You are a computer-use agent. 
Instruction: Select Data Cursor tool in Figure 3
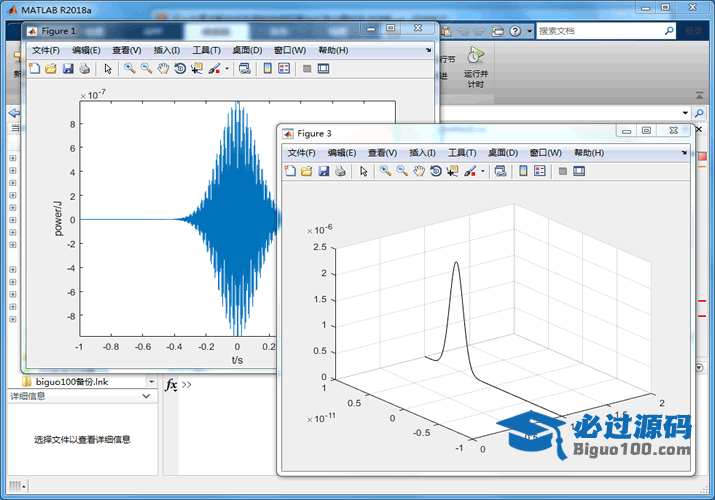pyautogui.click(x=453, y=171)
